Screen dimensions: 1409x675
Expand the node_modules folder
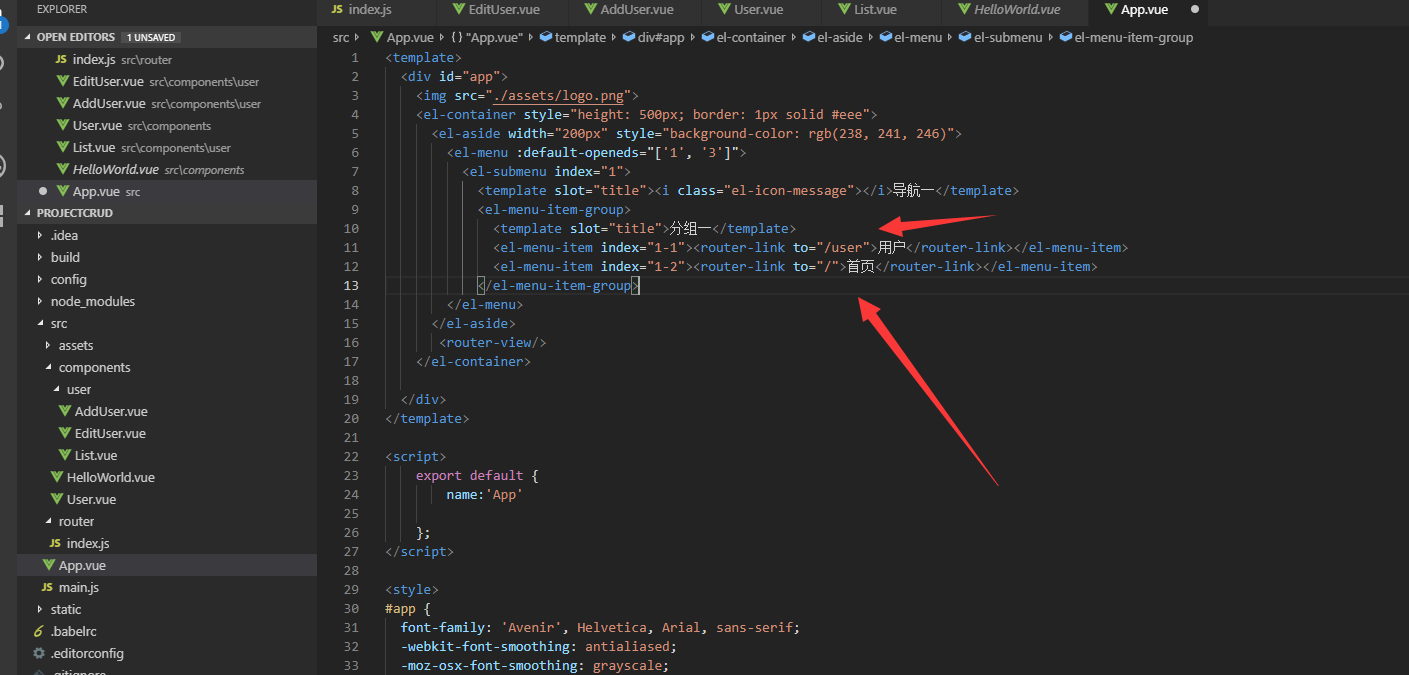tap(41, 301)
